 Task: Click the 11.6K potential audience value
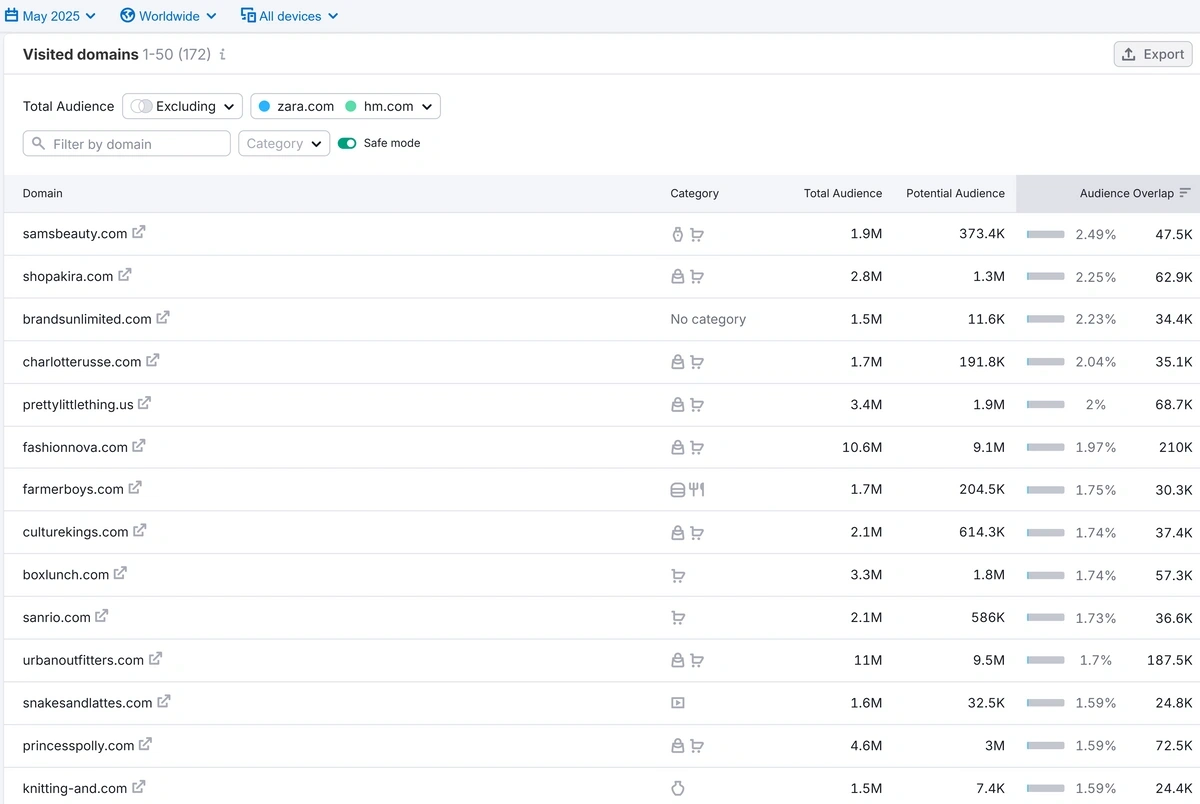986,319
